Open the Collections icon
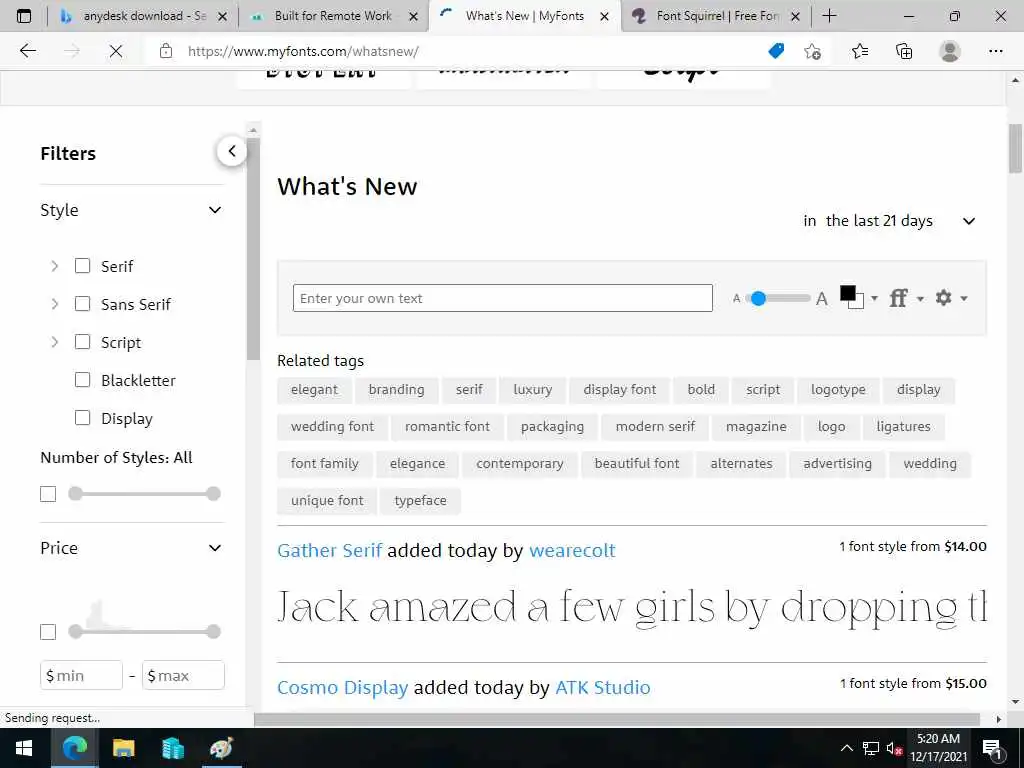 [904, 51]
